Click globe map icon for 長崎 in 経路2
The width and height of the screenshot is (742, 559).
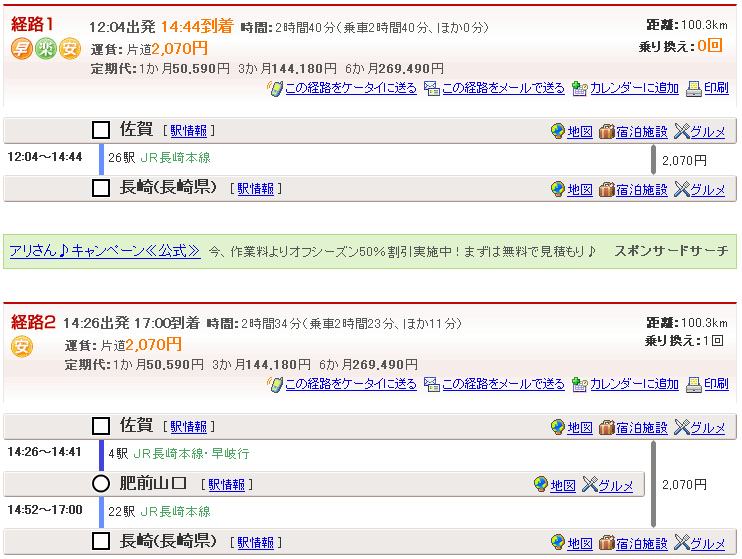558,542
